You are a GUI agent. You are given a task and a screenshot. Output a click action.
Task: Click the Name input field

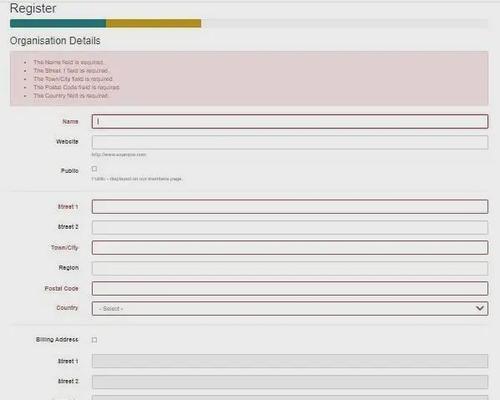click(290, 122)
